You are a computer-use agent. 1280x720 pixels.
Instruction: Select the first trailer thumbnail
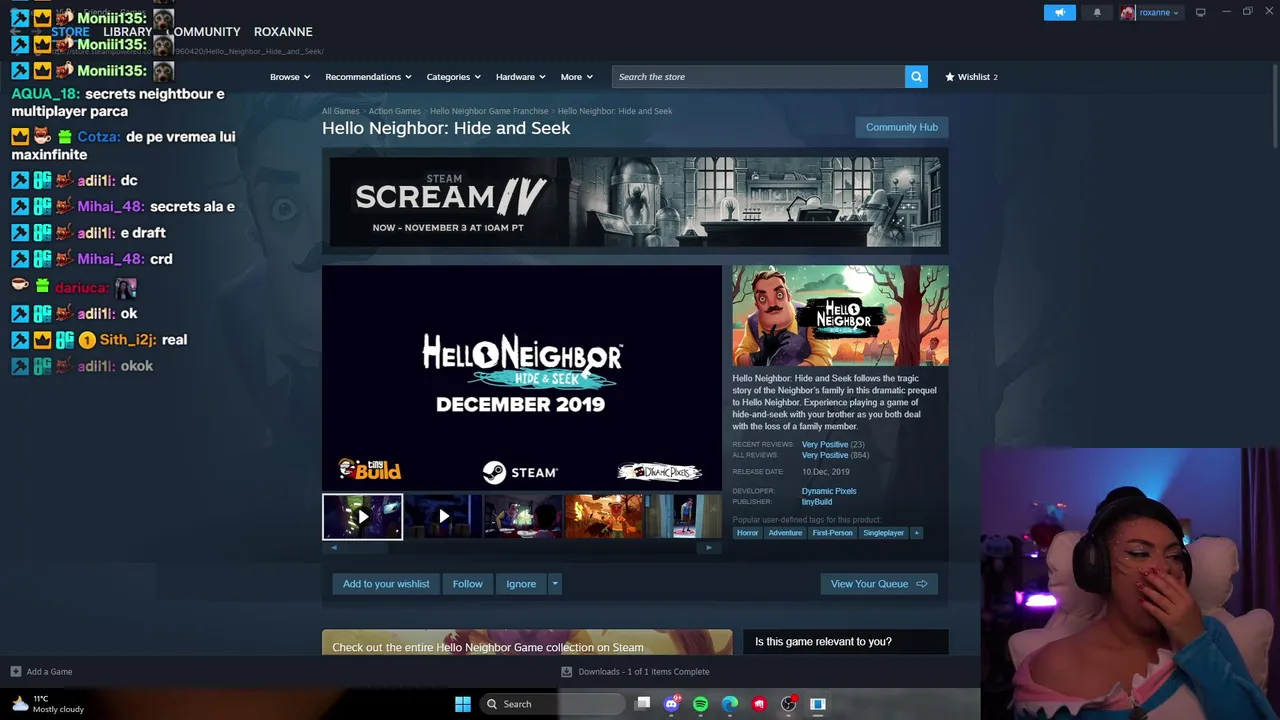click(x=362, y=517)
